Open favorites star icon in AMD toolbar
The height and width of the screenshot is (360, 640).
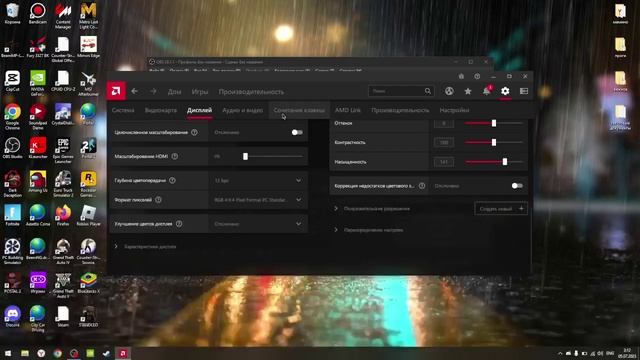468,91
